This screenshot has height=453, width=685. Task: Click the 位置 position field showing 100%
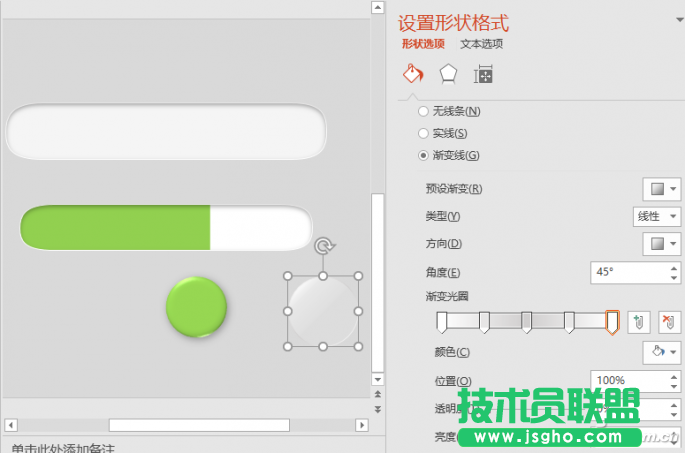pos(624,380)
